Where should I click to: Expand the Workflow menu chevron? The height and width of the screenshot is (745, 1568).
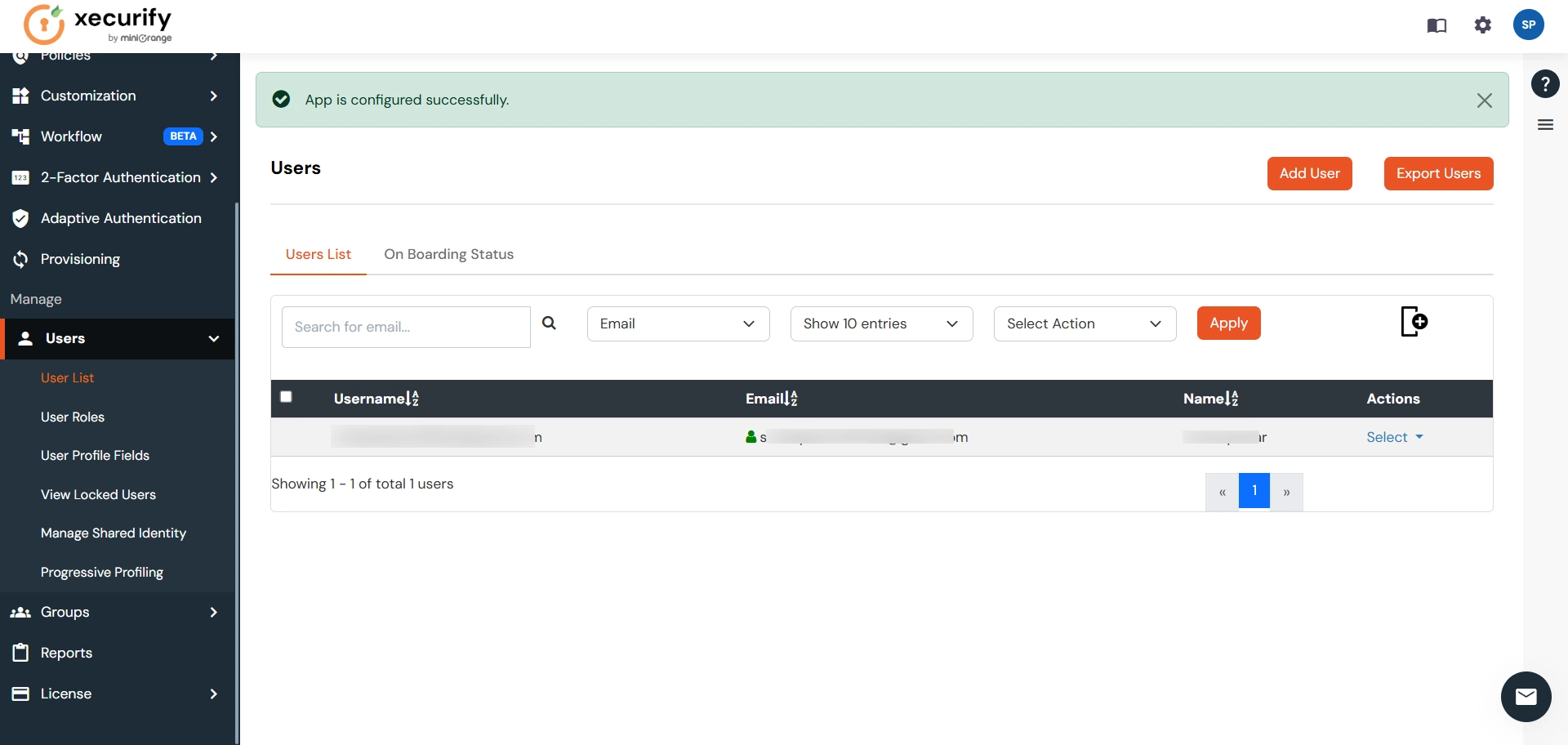point(213,136)
